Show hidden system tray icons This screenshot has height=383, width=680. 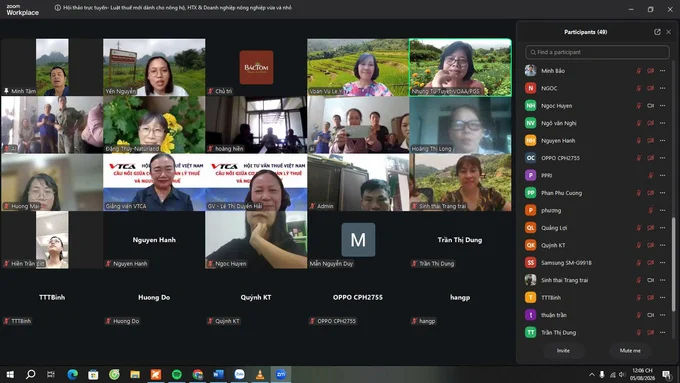click(592, 374)
